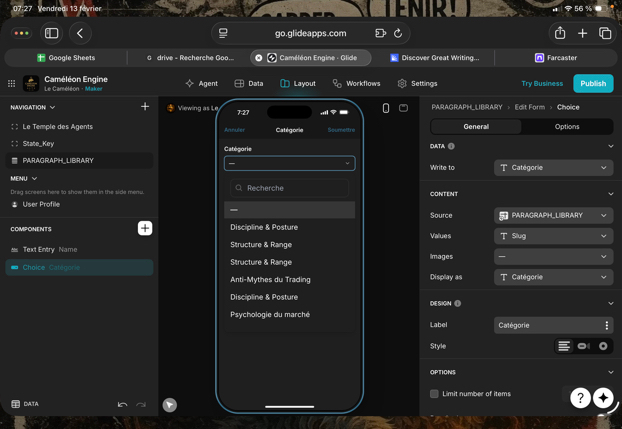Open the AI sparkle assistant button
Viewport: 622px width, 429px height.
click(x=603, y=398)
